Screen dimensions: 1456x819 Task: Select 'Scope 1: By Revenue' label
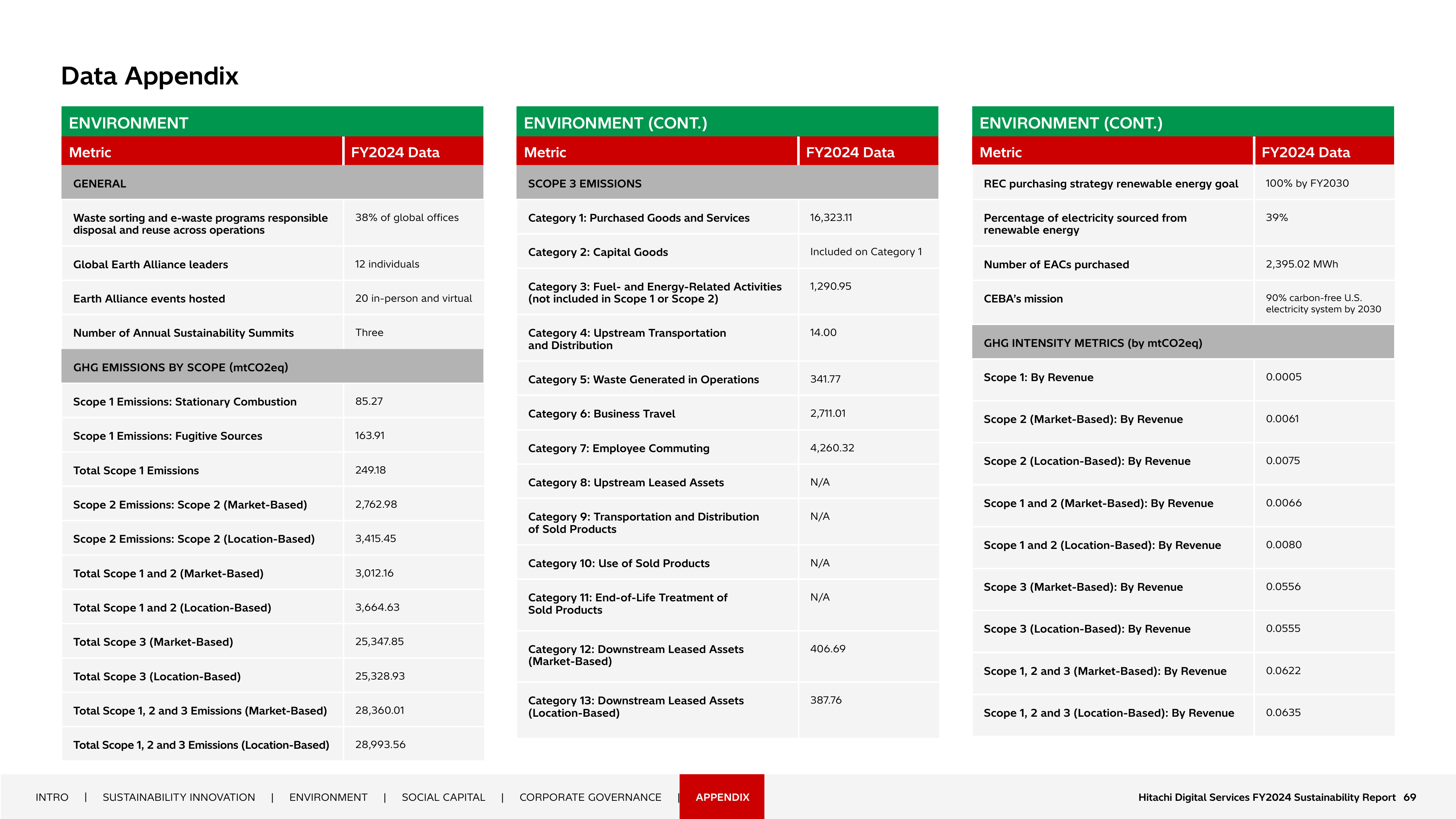coord(1038,377)
